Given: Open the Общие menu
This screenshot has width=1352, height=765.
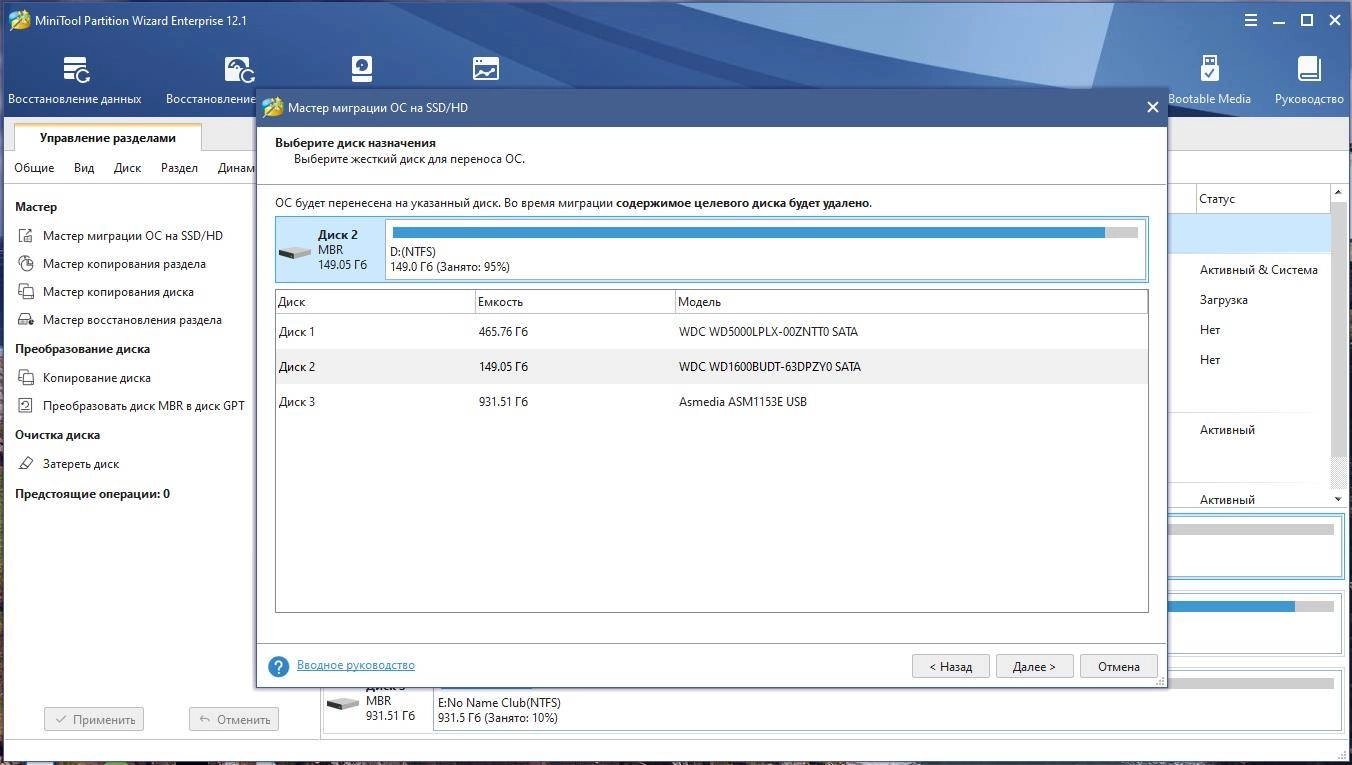Looking at the screenshot, I should coord(34,168).
